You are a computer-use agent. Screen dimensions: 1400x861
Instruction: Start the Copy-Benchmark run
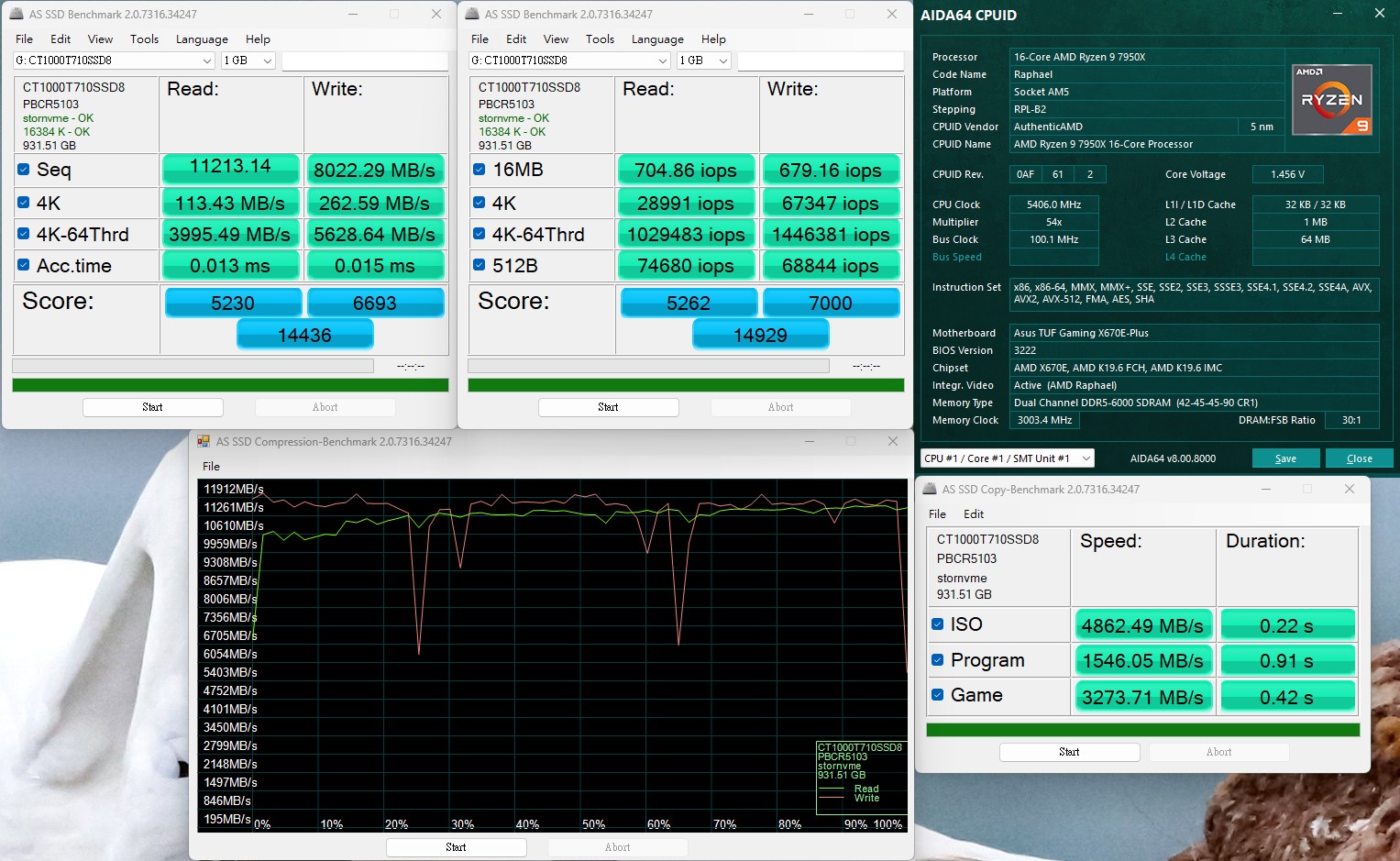(x=1069, y=751)
